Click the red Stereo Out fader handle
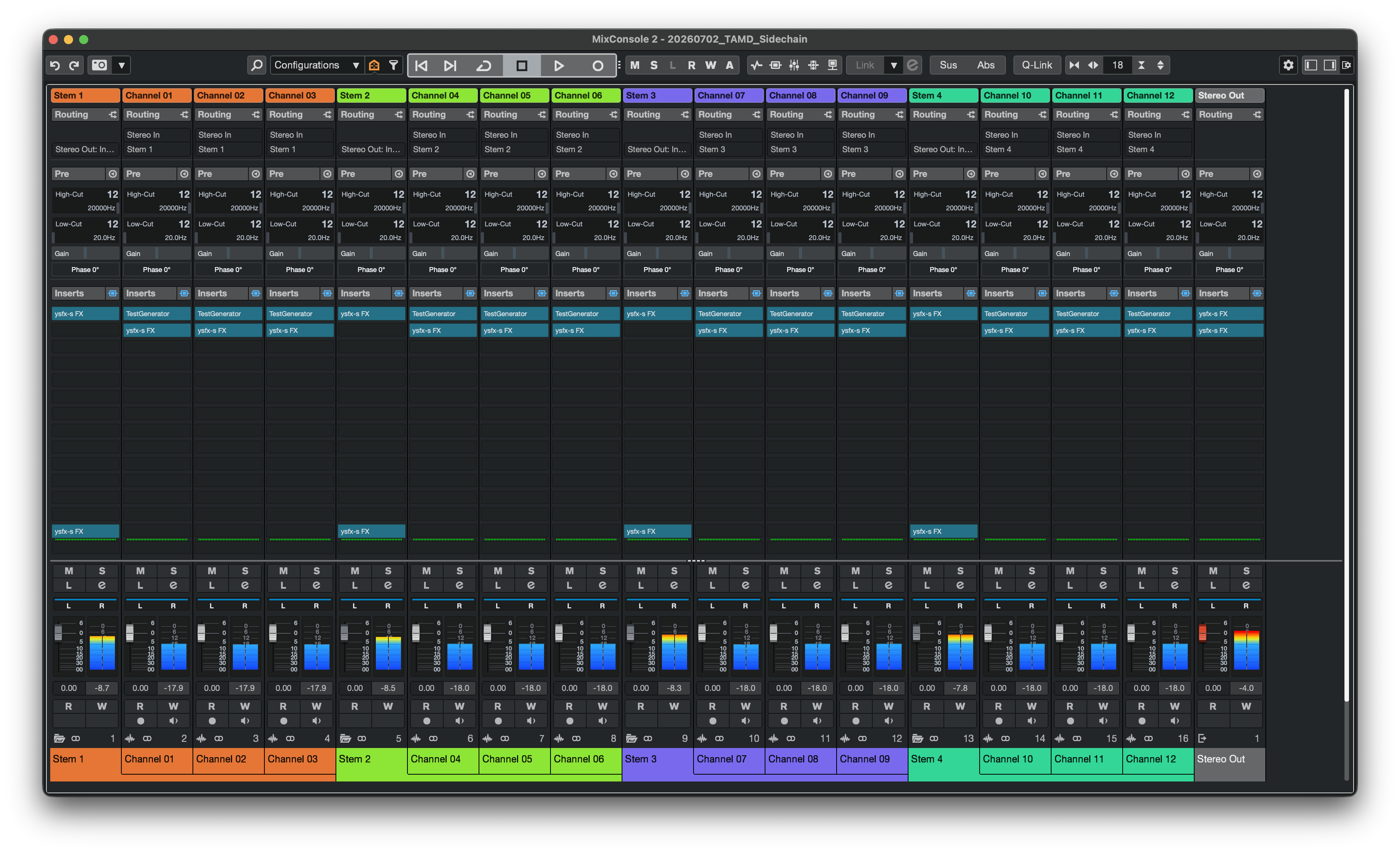Viewport: 1400px width, 853px height. tap(1202, 633)
